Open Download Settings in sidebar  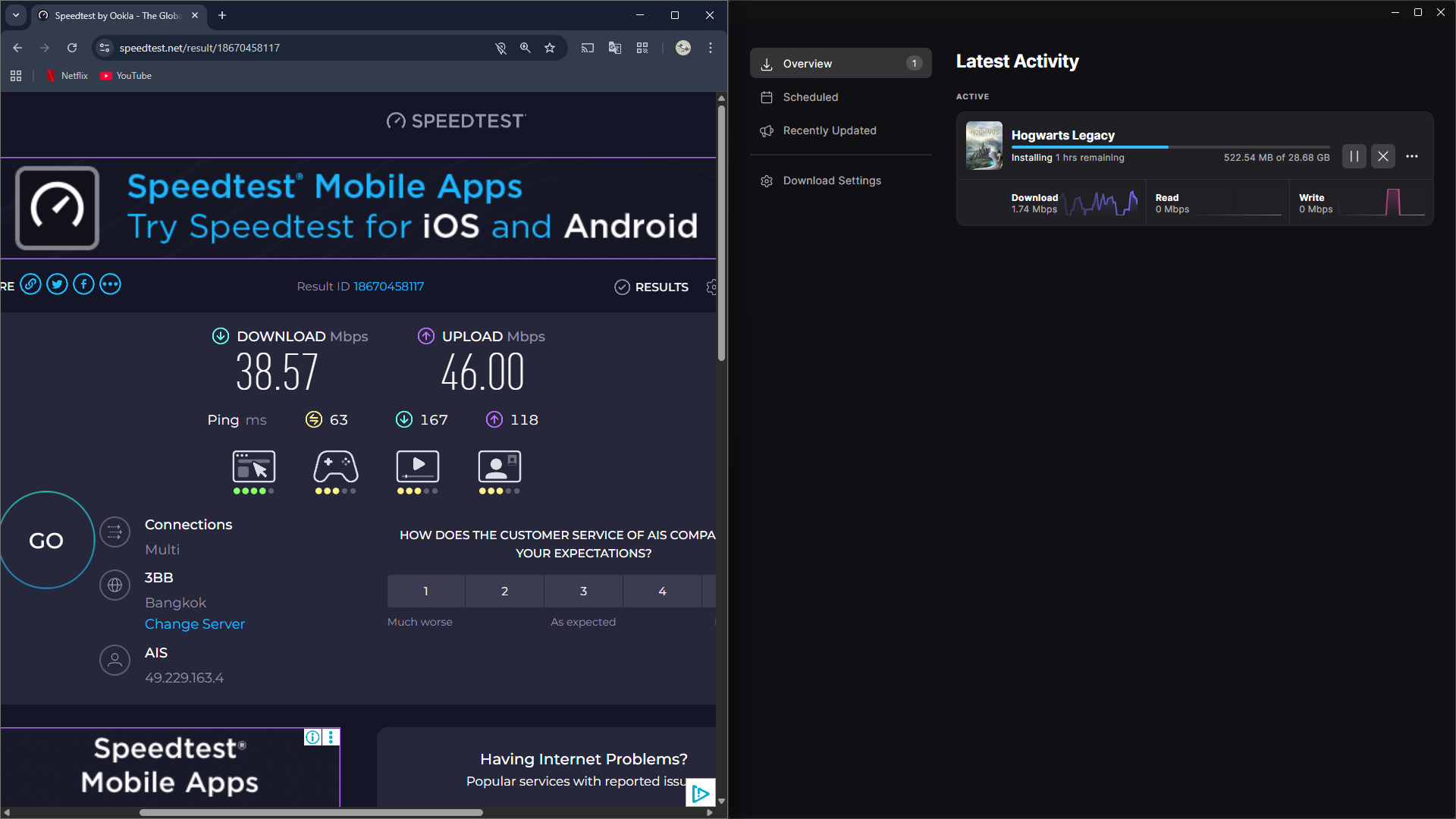coord(831,180)
